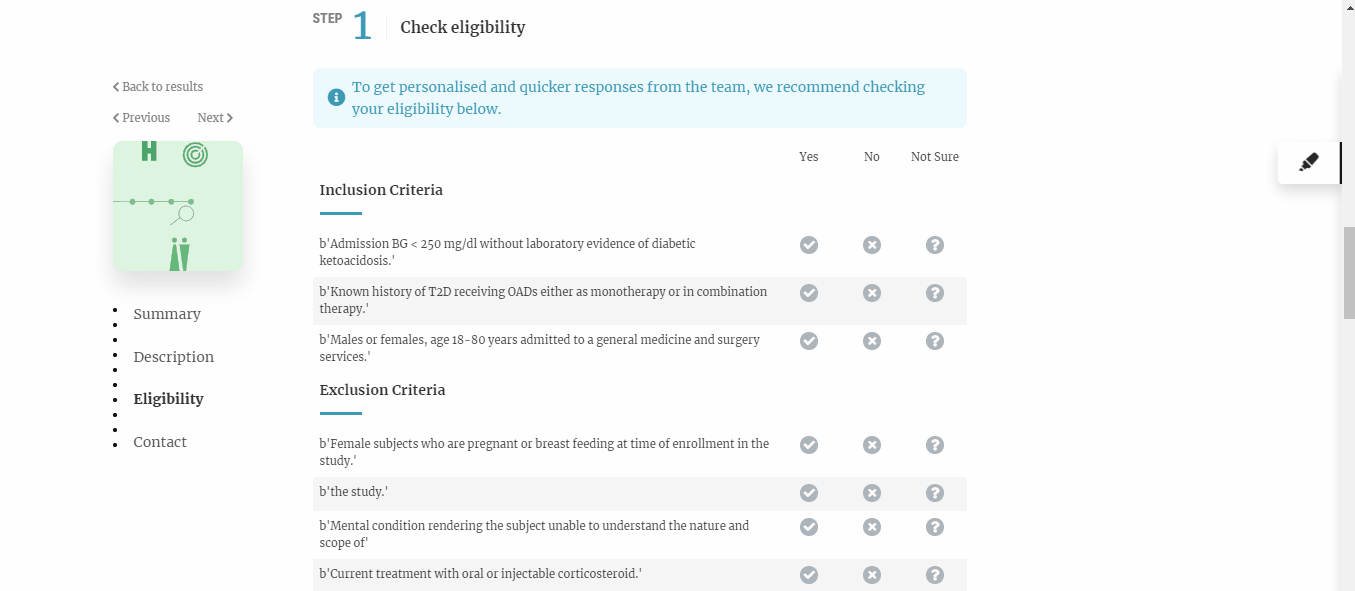Jump to the Description section
The height and width of the screenshot is (591, 1355).
click(x=174, y=357)
